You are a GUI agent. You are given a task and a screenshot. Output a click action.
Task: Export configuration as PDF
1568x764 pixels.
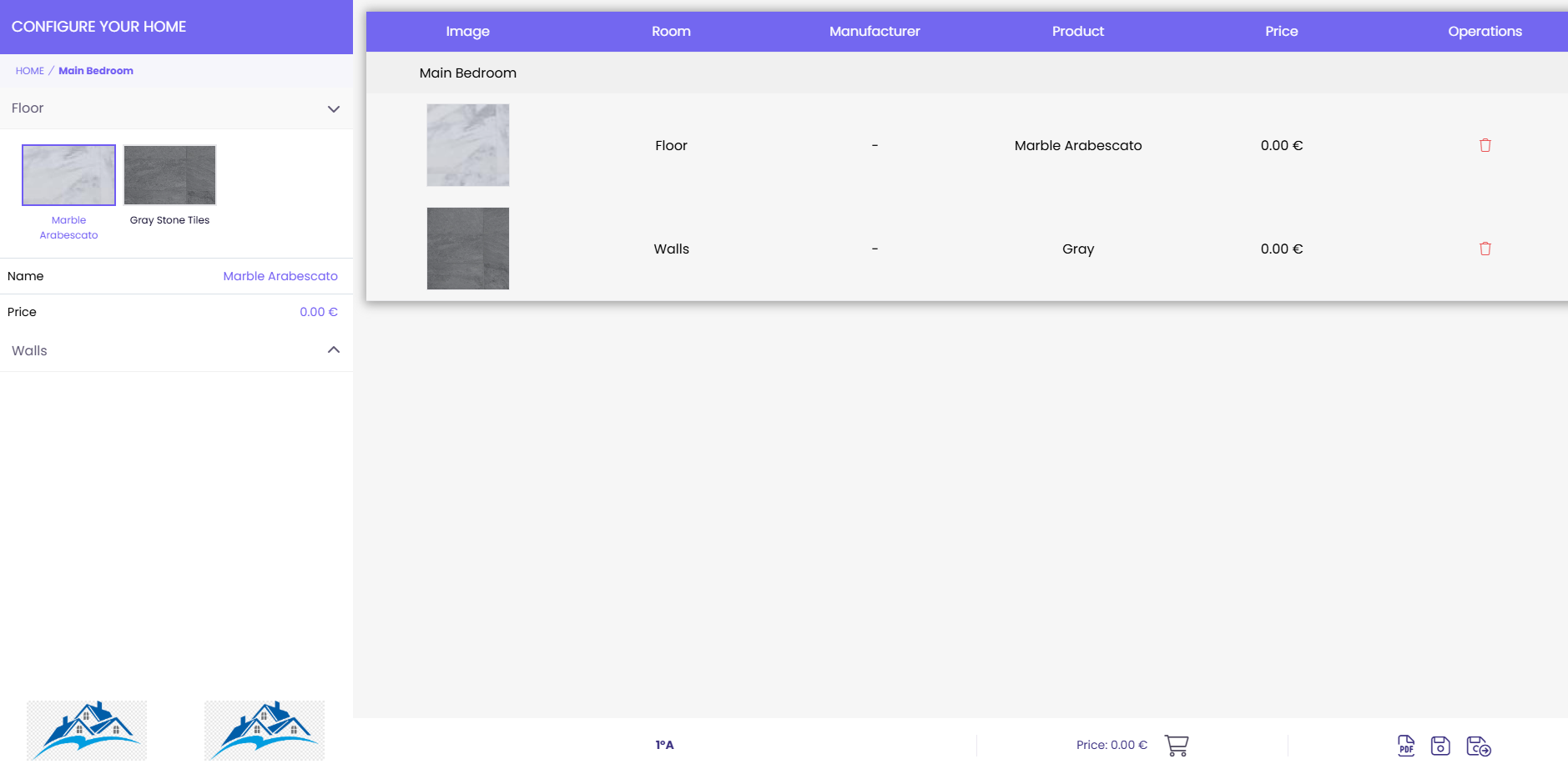pyautogui.click(x=1406, y=745)
